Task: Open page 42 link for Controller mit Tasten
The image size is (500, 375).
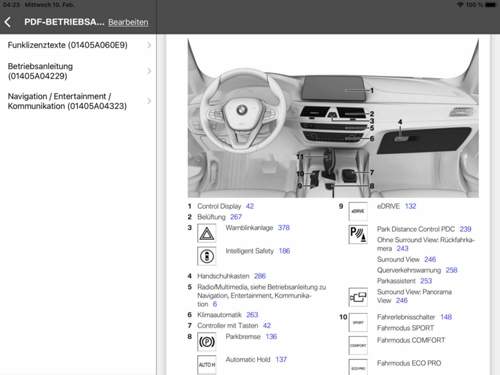Action: (x=267, y=325)
